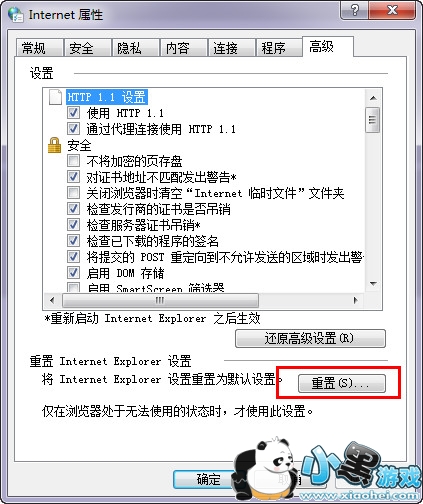This screenshot has width=423, height=504.
Task: Click the 重置(S)... button
Action: pos(342,383)
